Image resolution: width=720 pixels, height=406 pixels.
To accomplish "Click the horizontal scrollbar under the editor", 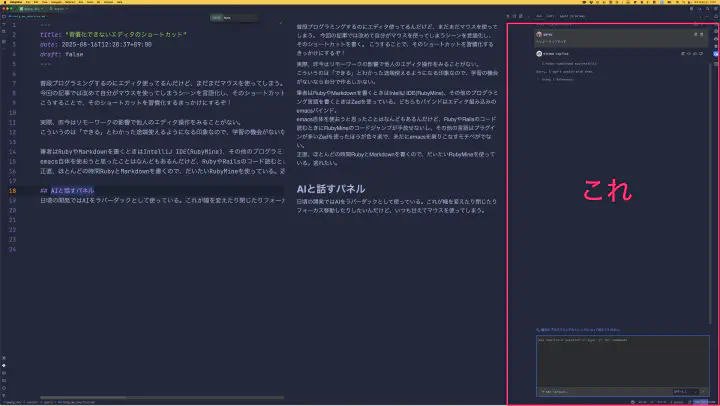I will (83, 397).
